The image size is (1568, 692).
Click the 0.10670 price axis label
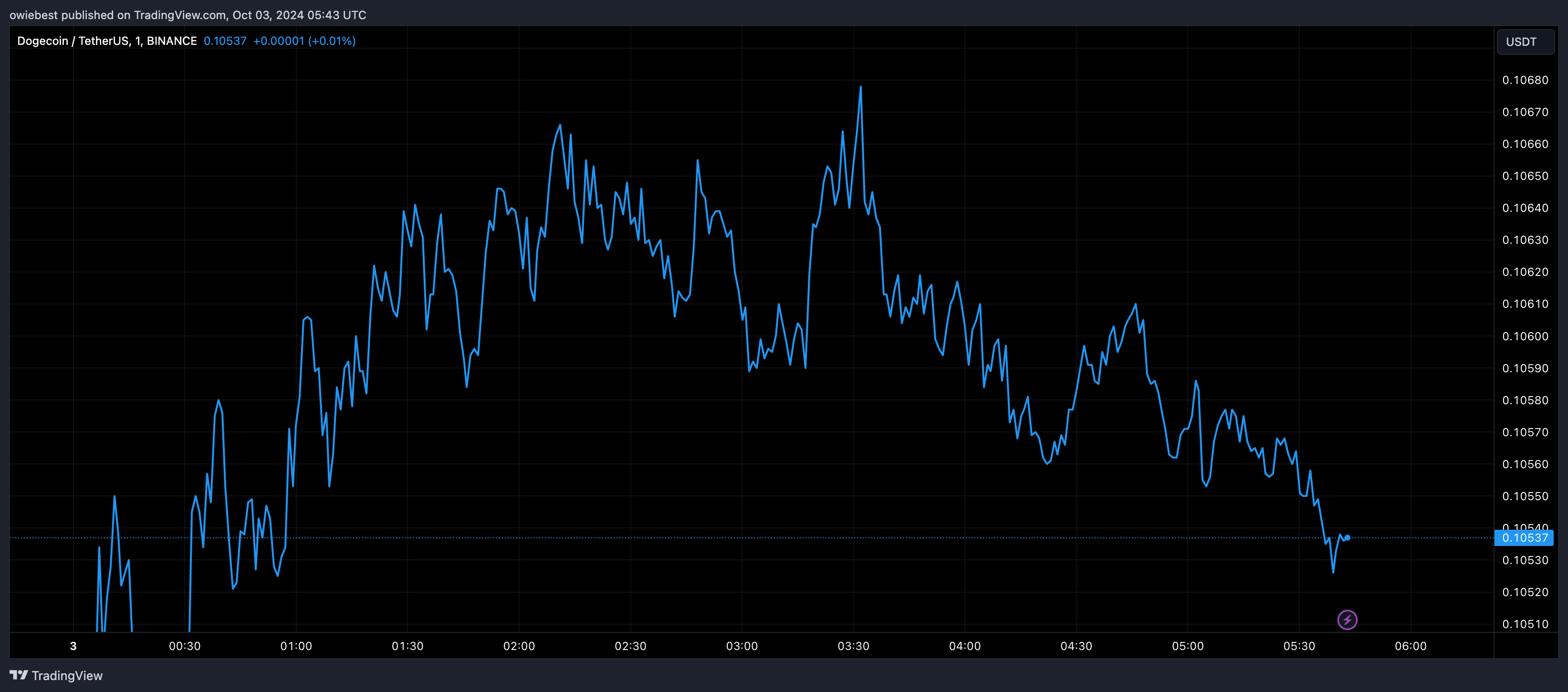pos(1525,112)
